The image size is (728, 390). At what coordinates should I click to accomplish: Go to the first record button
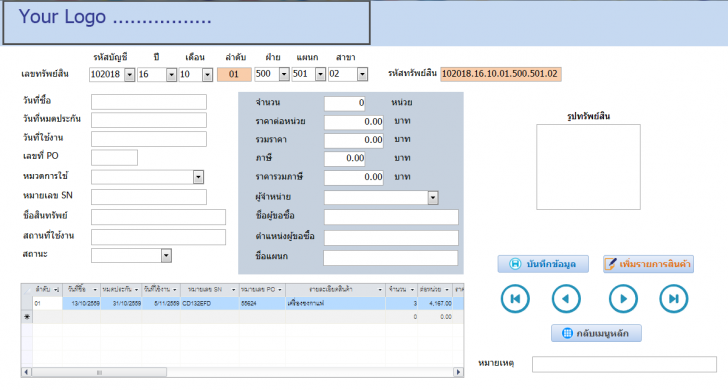pyautogui.click(x=515, y=299)
